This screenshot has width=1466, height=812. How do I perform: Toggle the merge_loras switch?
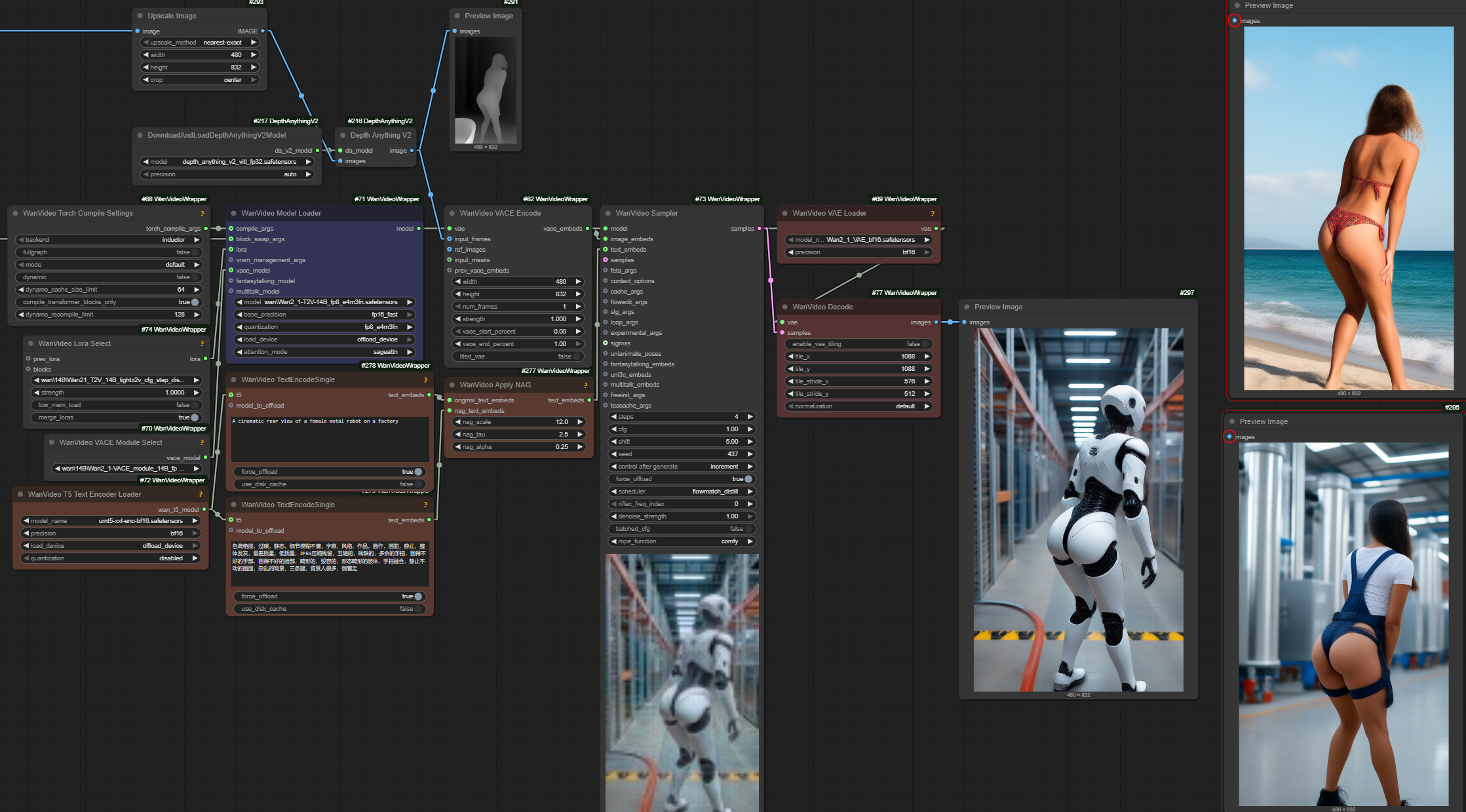[194, 417]
